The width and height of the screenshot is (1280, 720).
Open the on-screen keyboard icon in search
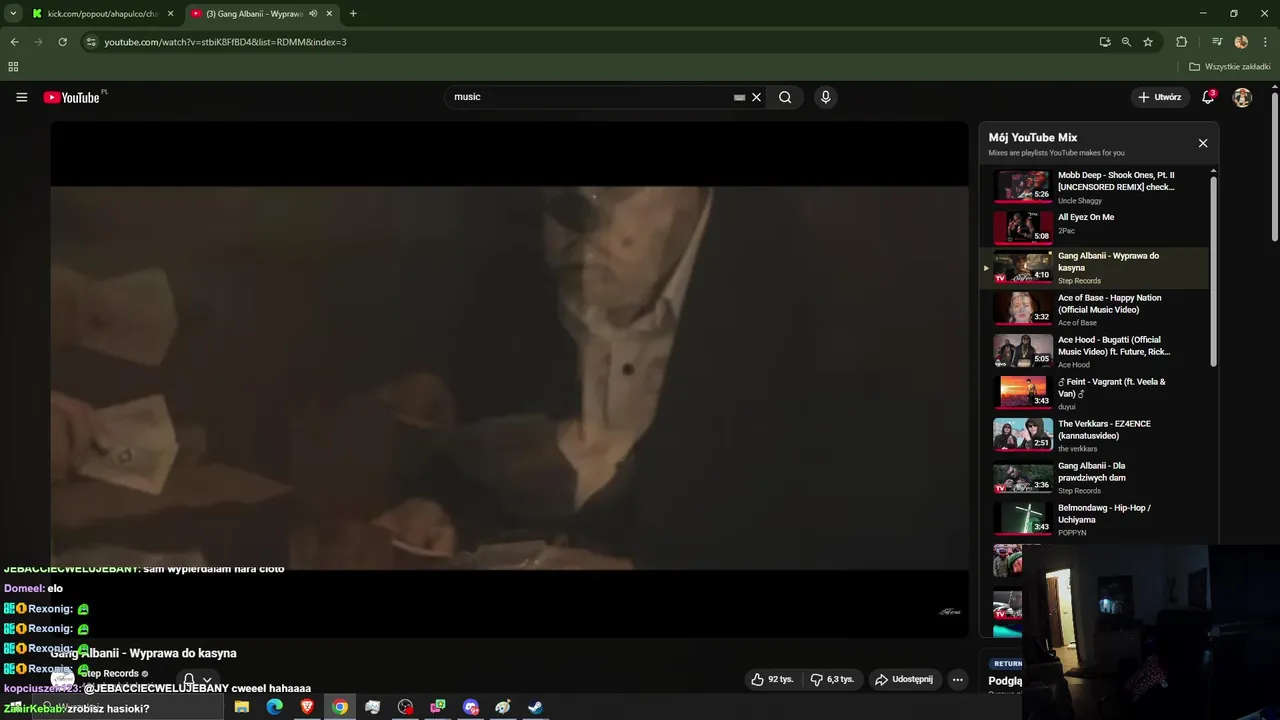tap(739, 97)
